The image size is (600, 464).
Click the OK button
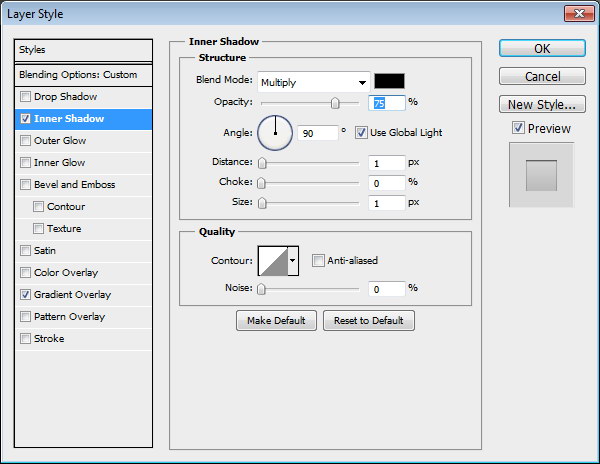coord(541,48)
